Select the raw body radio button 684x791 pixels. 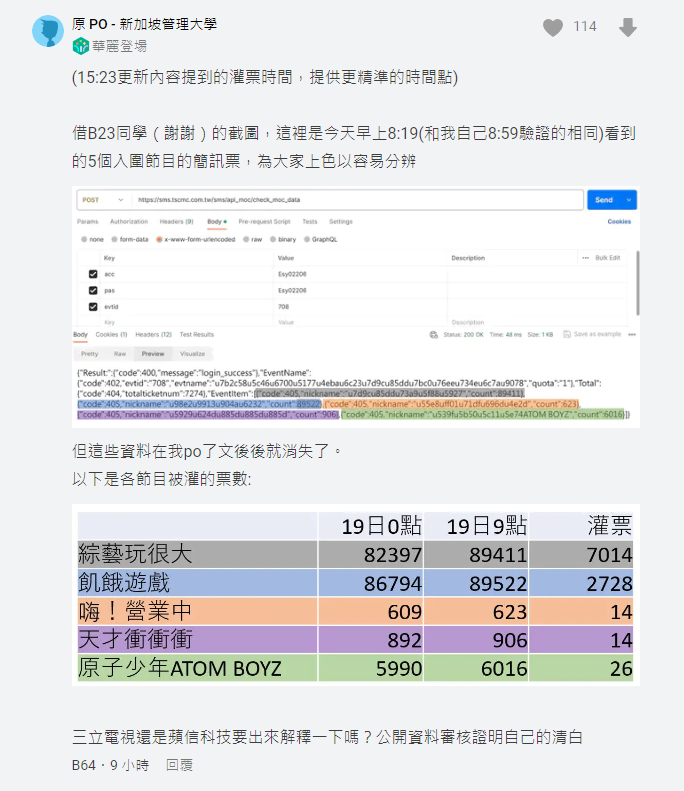pos(246,239)
